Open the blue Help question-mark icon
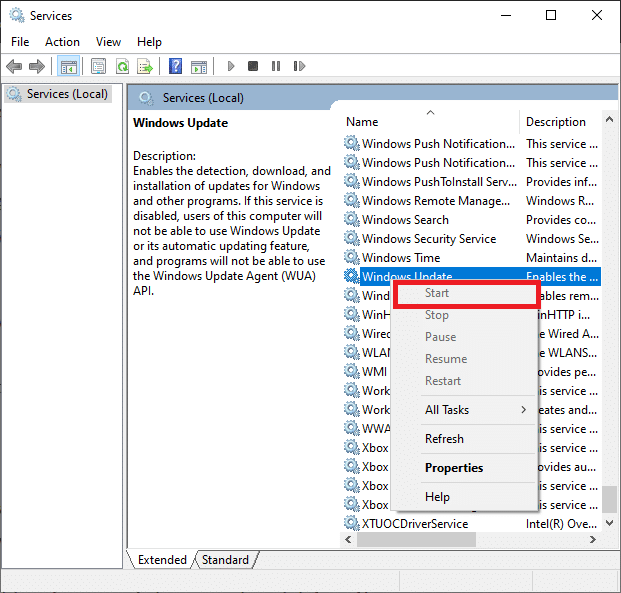The width and height of the screenshot is (621, 593). 175,67
